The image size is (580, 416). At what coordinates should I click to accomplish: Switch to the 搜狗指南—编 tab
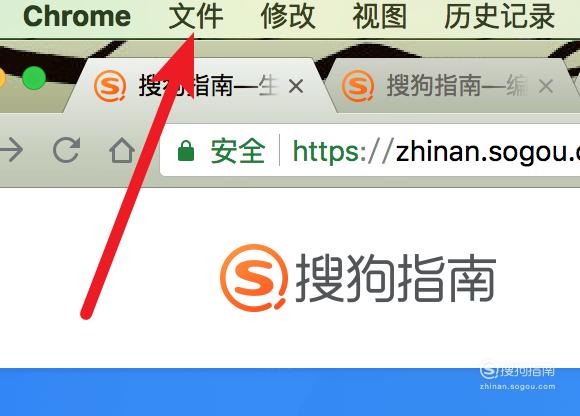(449, 86)
